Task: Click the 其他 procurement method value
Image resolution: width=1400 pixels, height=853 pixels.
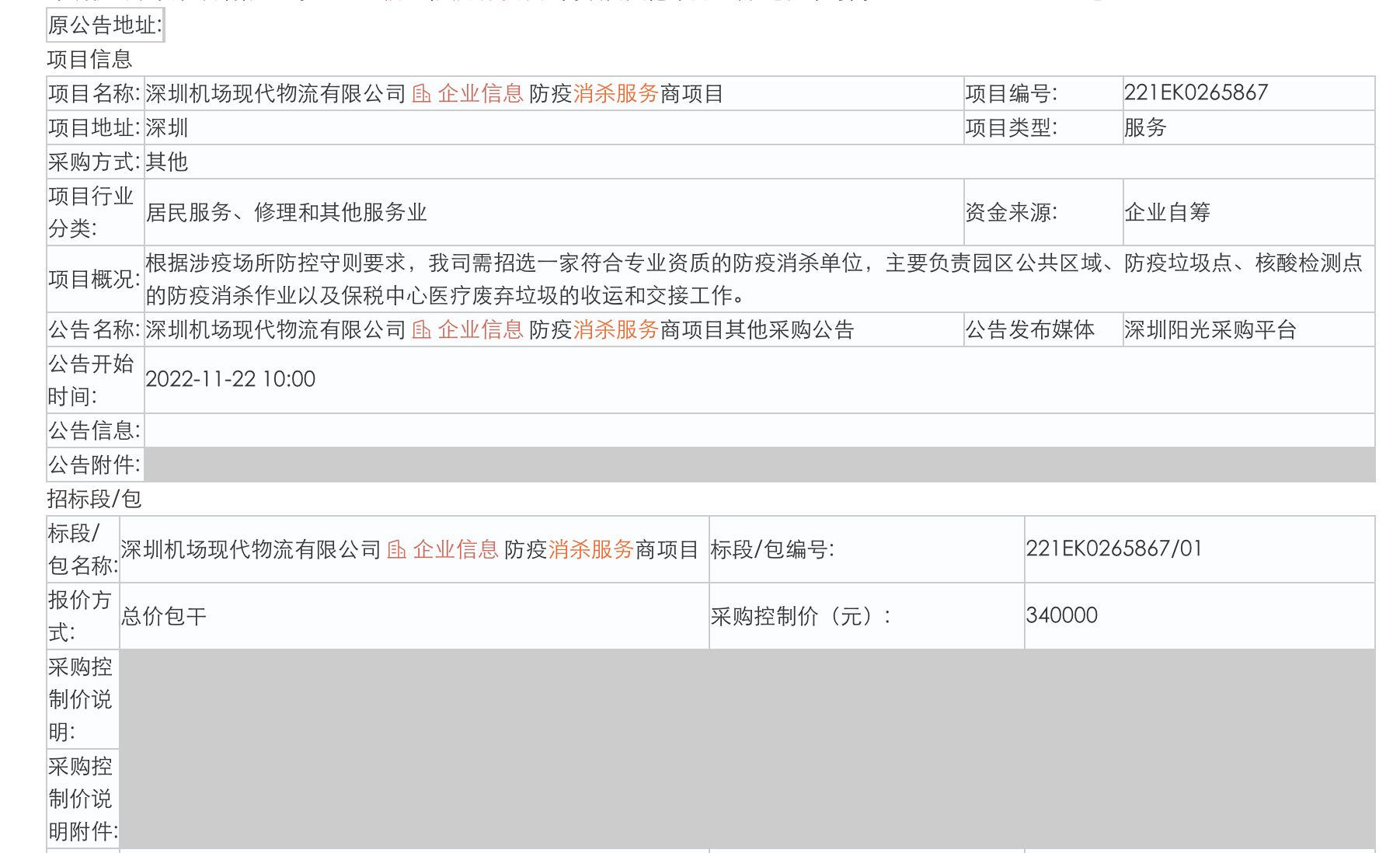Action: (x=166, y=162)
